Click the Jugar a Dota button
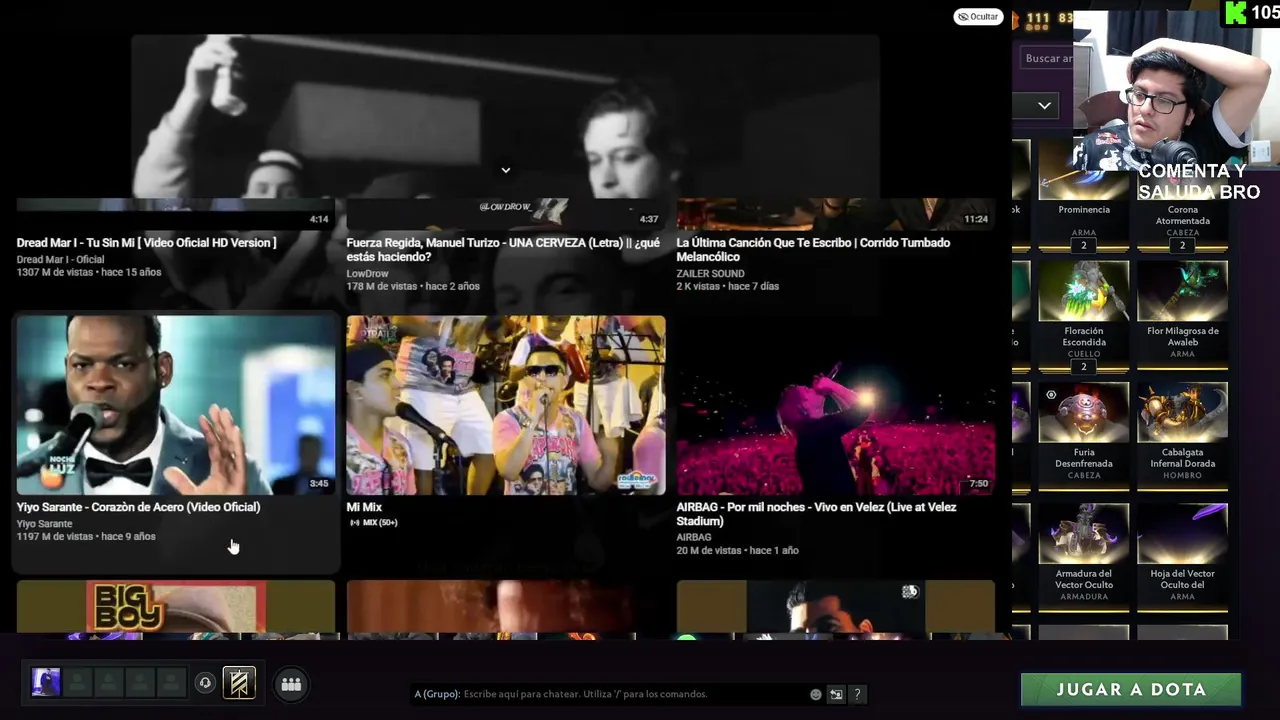The image size is (1280, 720). [1131, 689]
